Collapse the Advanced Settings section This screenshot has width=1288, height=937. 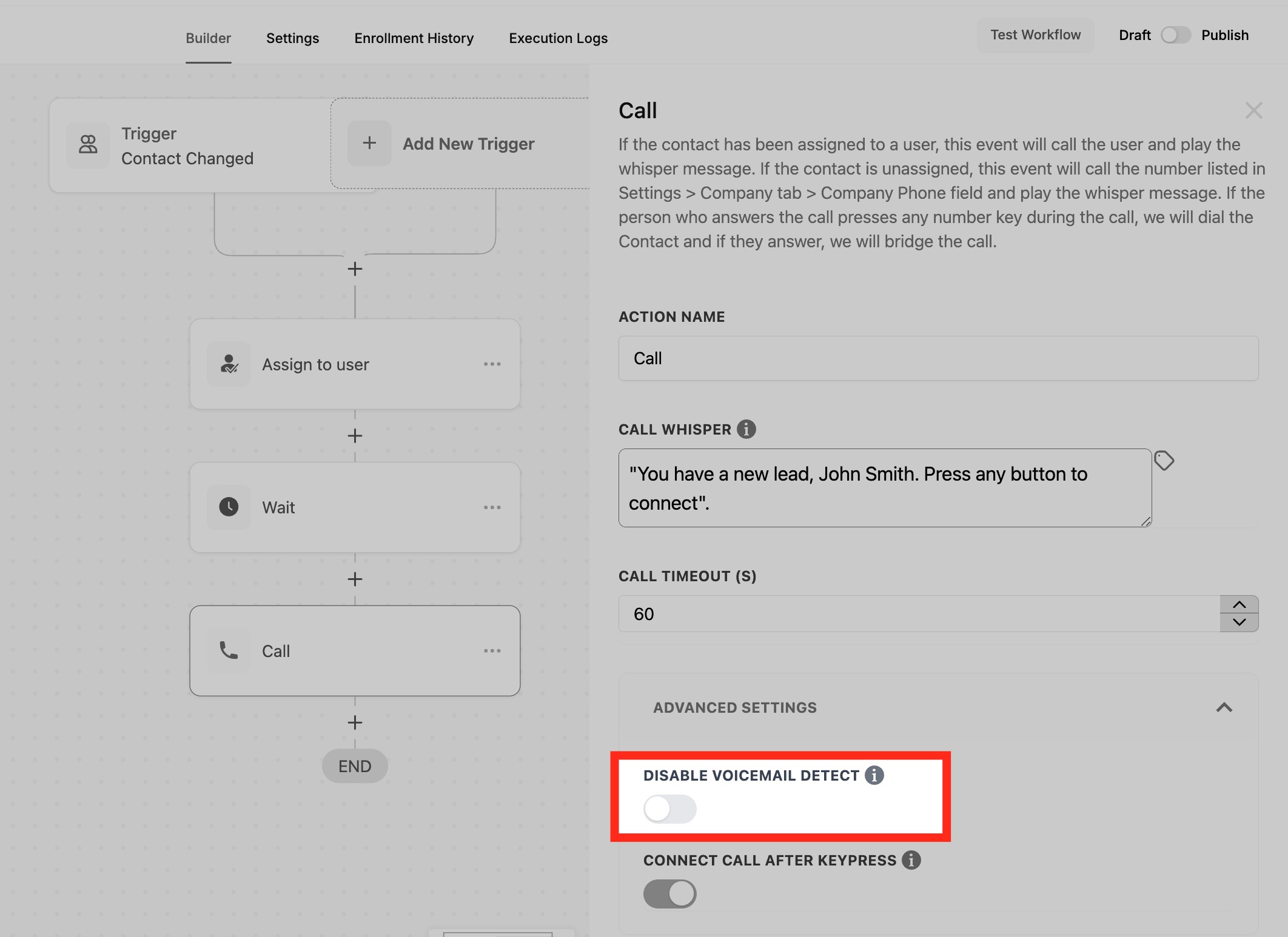(x=1224, y=707)
